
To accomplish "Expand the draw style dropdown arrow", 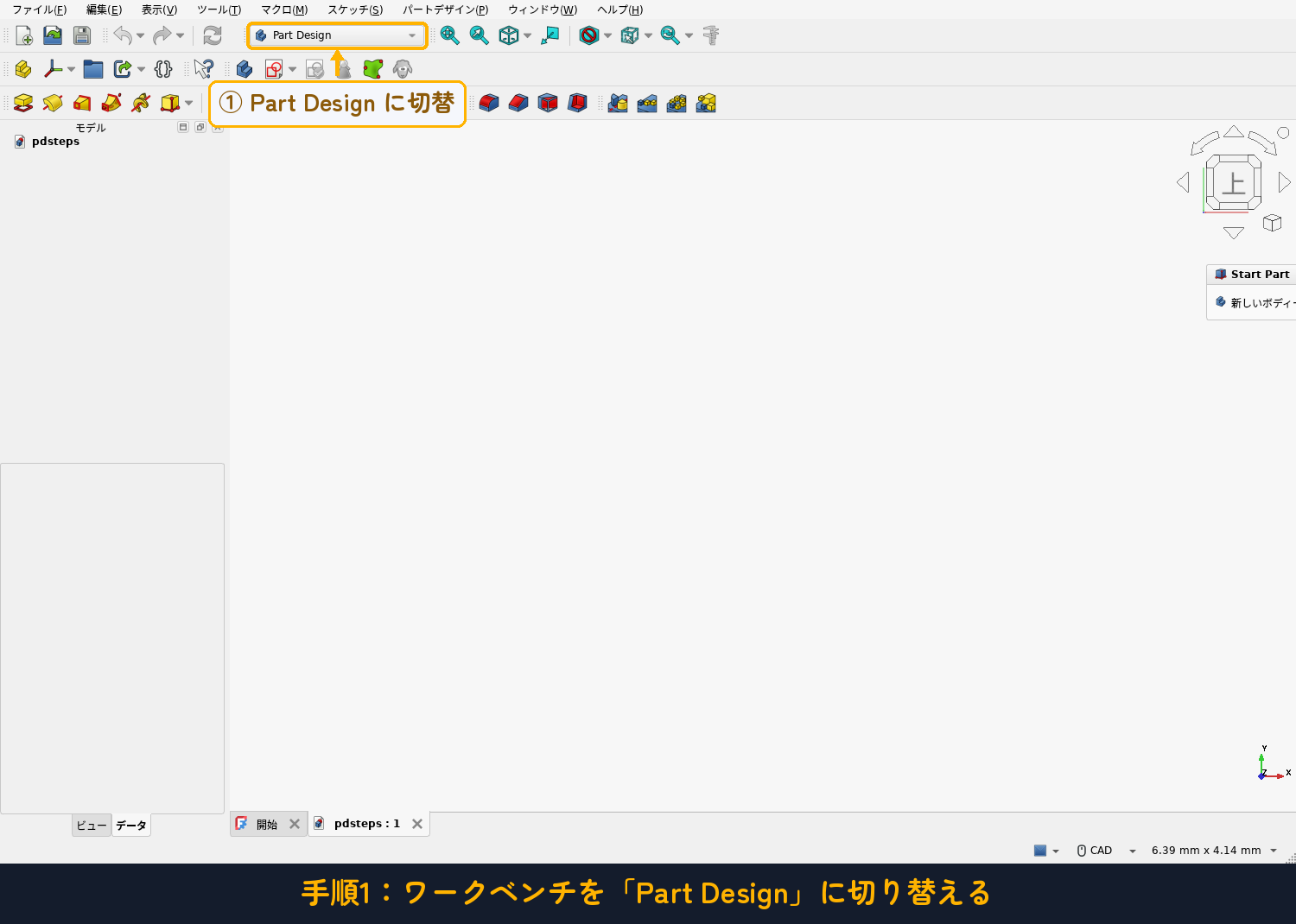I will click(x=607, y=35).
